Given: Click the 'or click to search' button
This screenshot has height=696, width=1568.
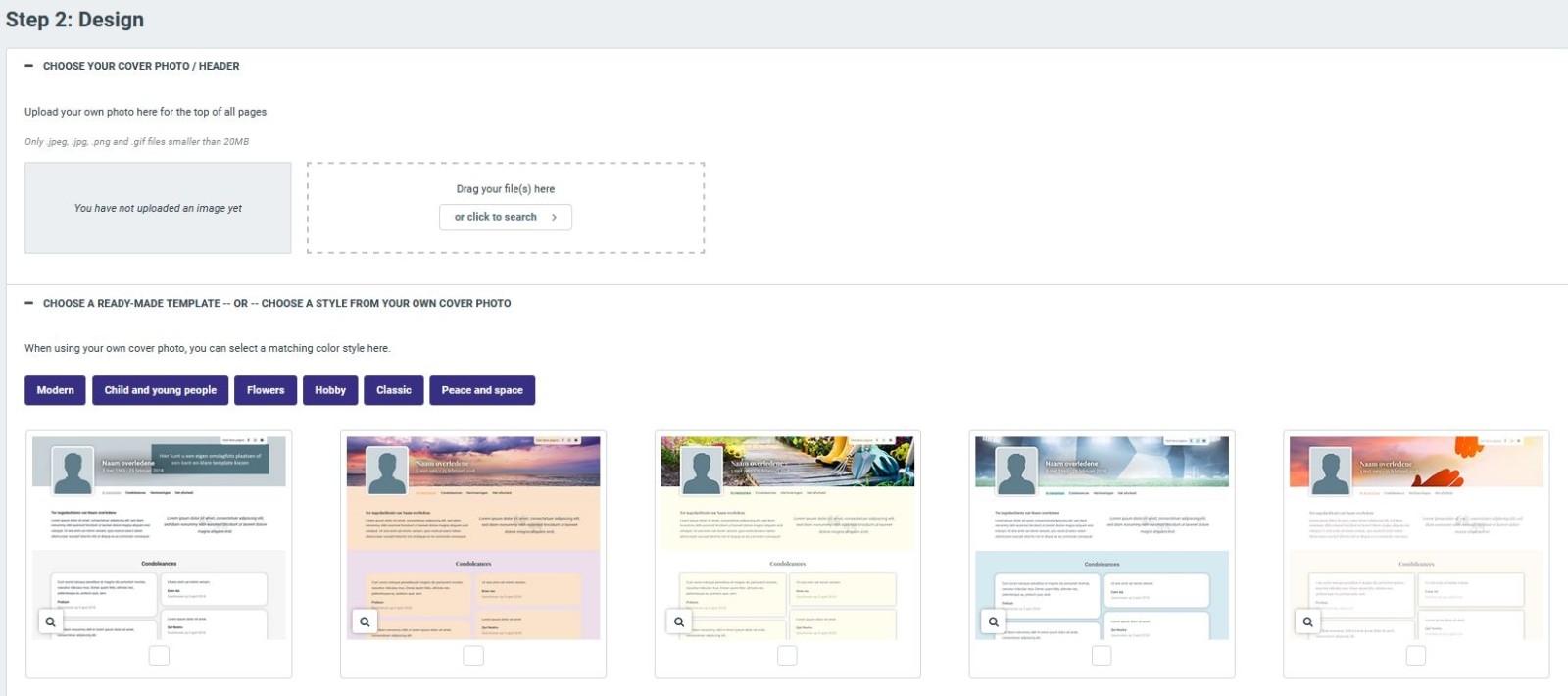Looking at the screenshot, I should pos(506,217).
